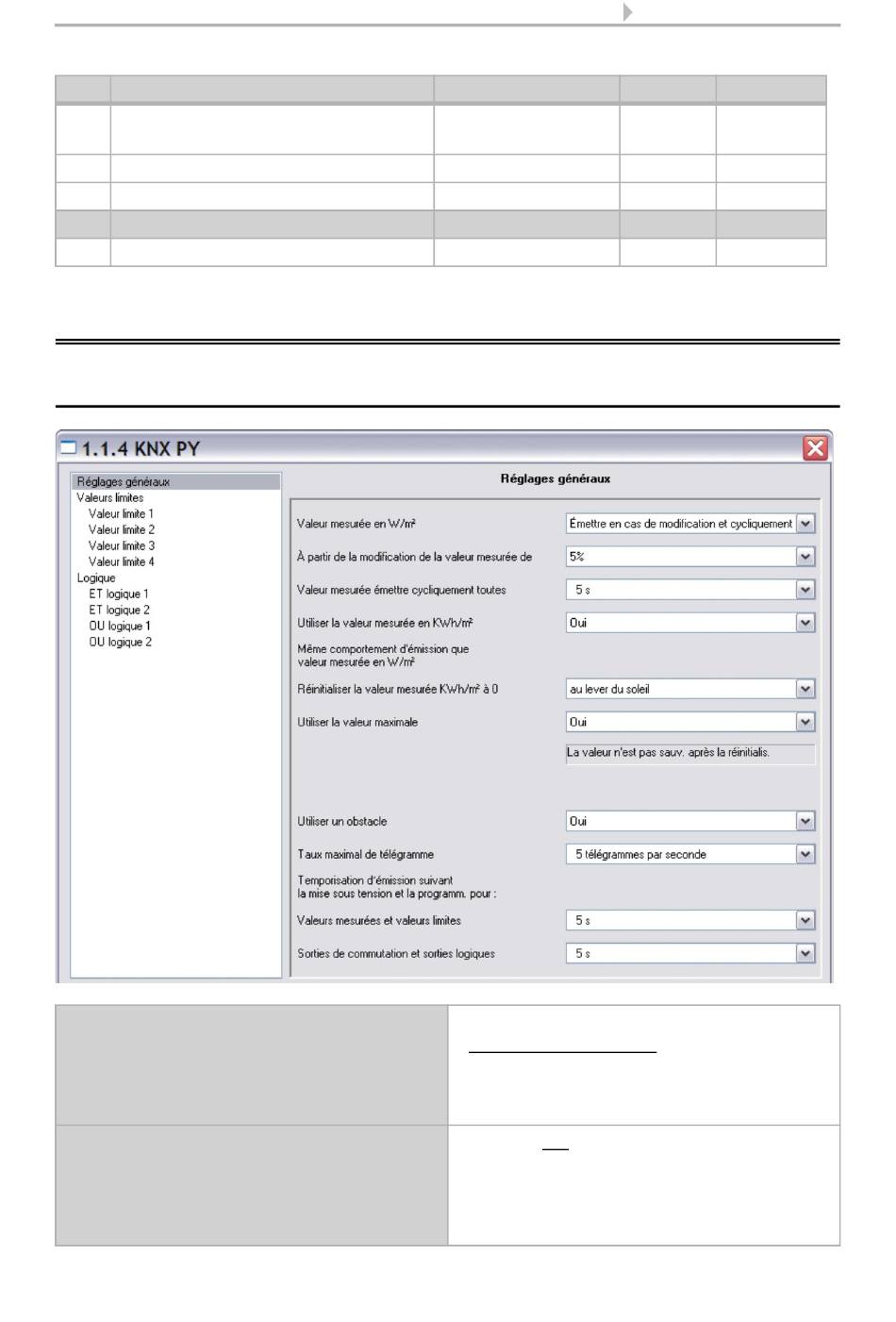The image size is (896, 1322).
Task: Open Utiliser la valeur mesurée en KWh/m² dropdown
Action: (x=690, y=623)
